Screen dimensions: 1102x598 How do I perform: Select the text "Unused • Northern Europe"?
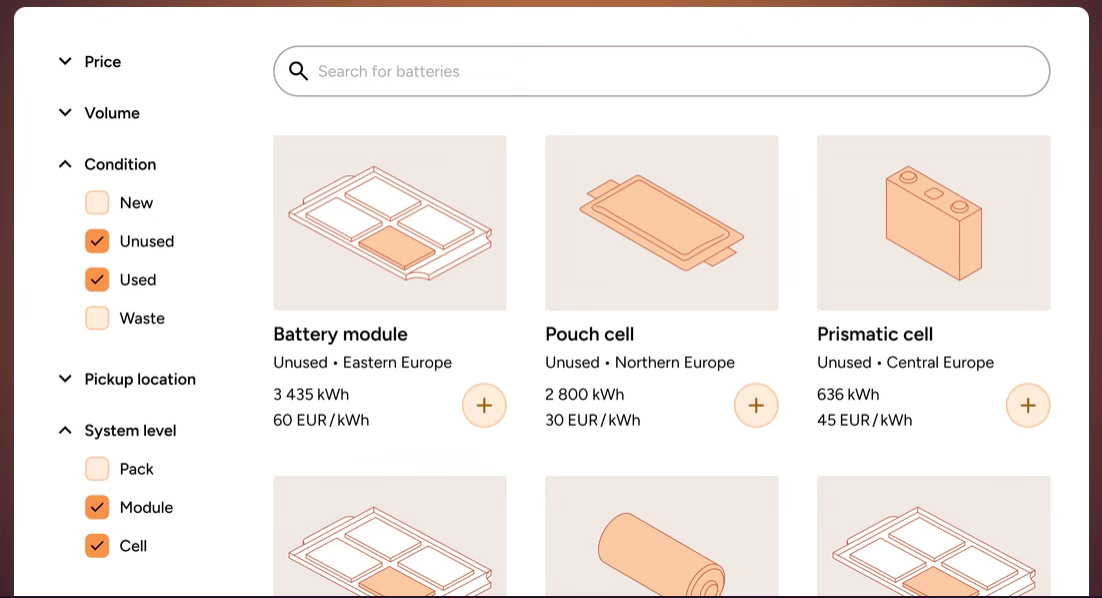click(640, 363)
